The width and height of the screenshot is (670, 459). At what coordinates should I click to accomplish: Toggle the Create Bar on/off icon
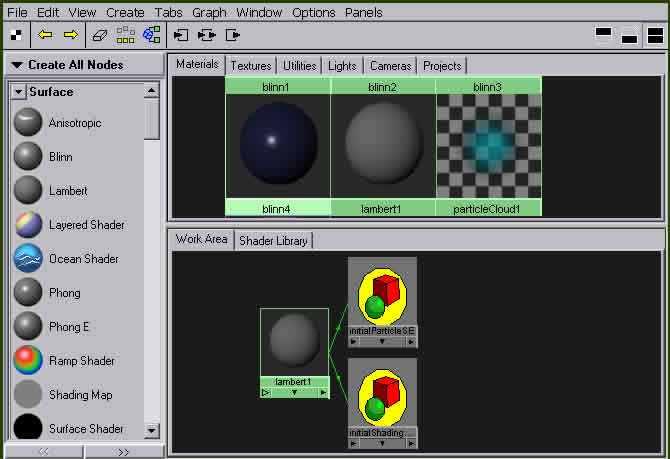(15, 35)
